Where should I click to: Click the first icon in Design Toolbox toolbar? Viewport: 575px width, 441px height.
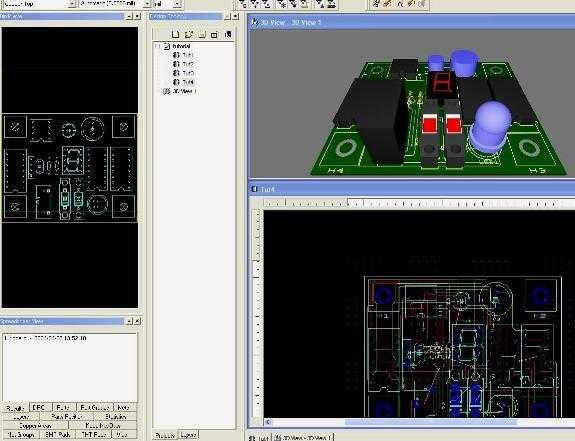(175, 34)
